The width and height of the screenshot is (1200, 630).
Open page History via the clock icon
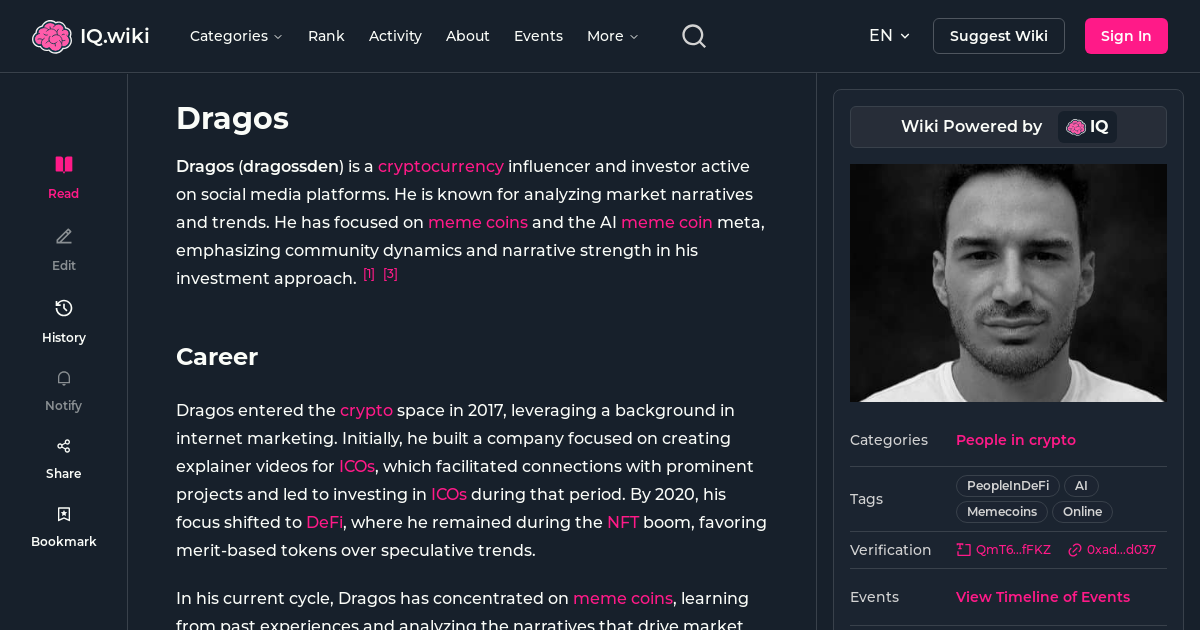(63, 308)
